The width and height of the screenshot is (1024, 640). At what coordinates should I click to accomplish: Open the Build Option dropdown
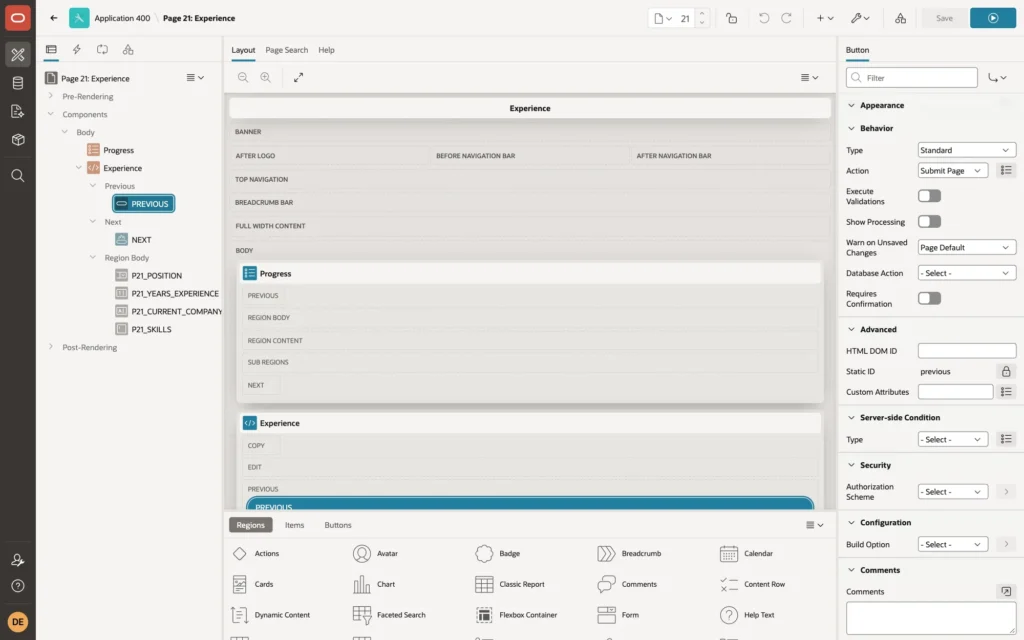[x=952, y=545]
